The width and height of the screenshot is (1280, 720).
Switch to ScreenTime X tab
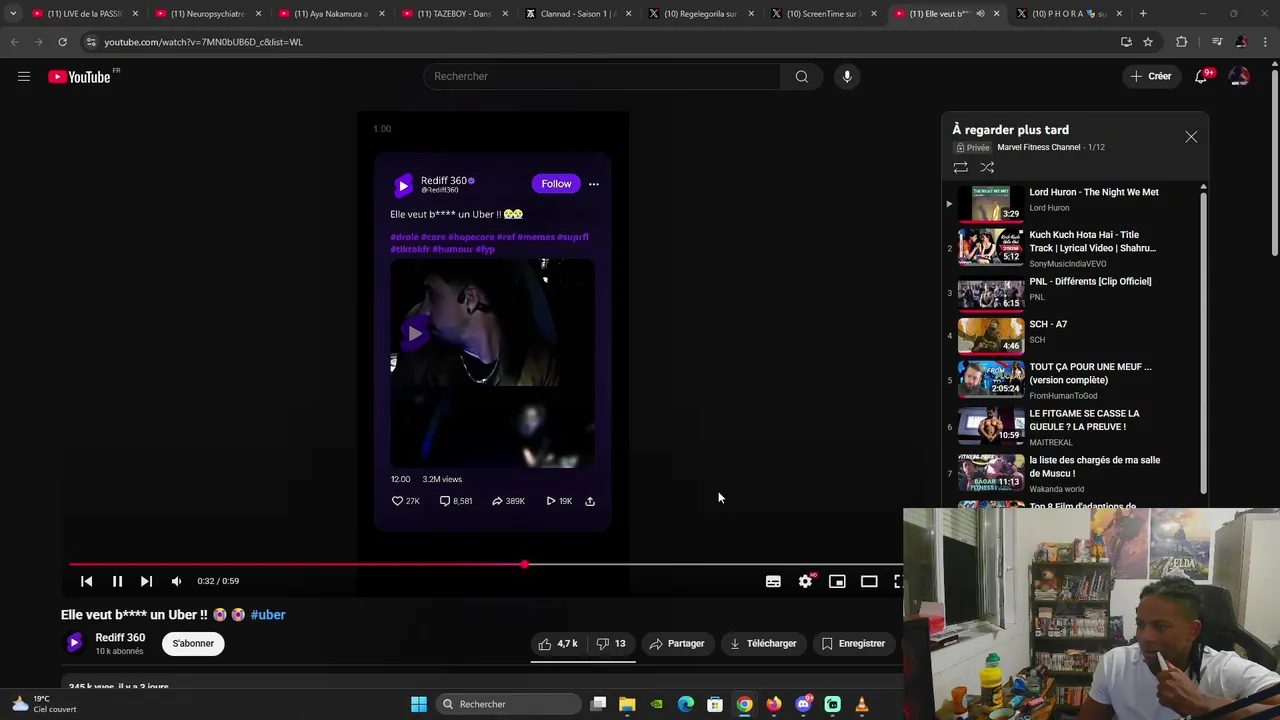pos(823,14)
